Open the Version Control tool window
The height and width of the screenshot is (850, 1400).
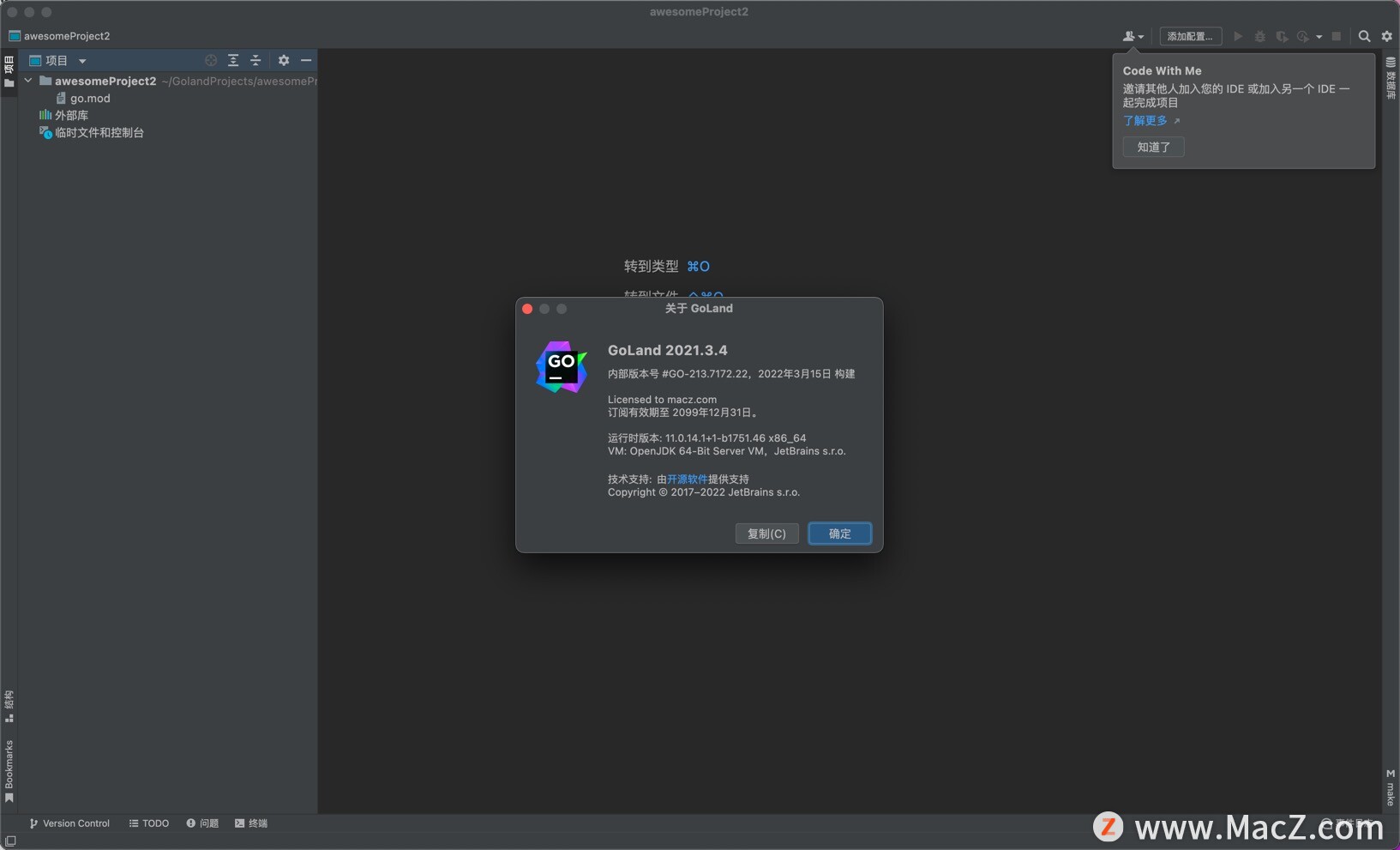(69, 823)
